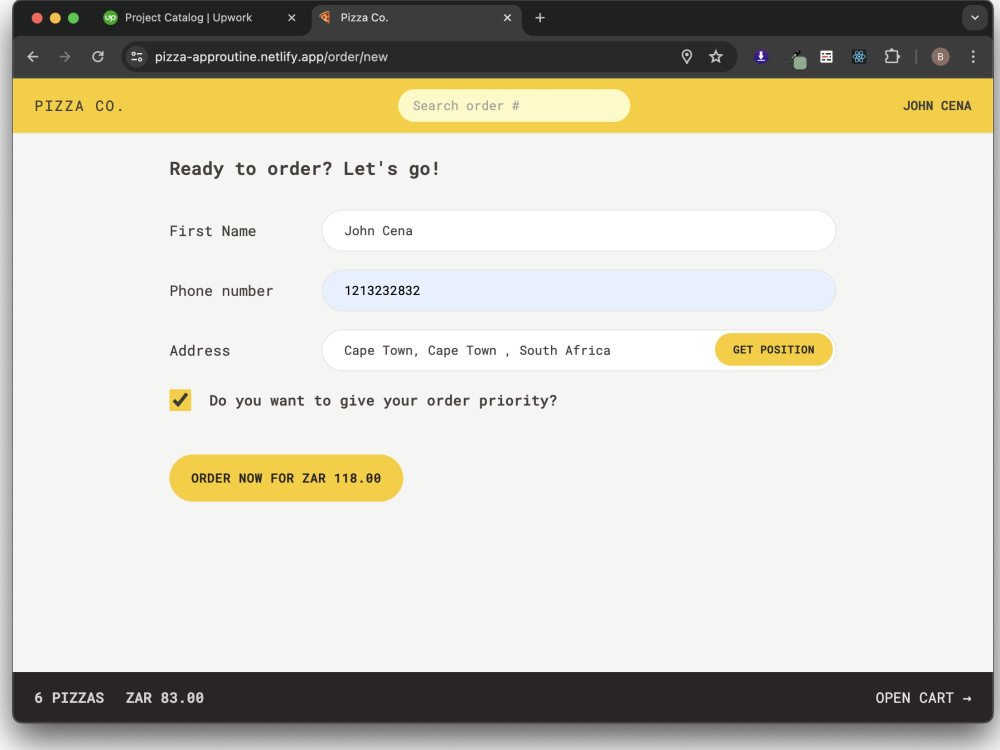The width and height of the screenshot is (1000, 750).
Task: Click the 'Ready to order? Let's go!' heading
Action: [304, 169]
